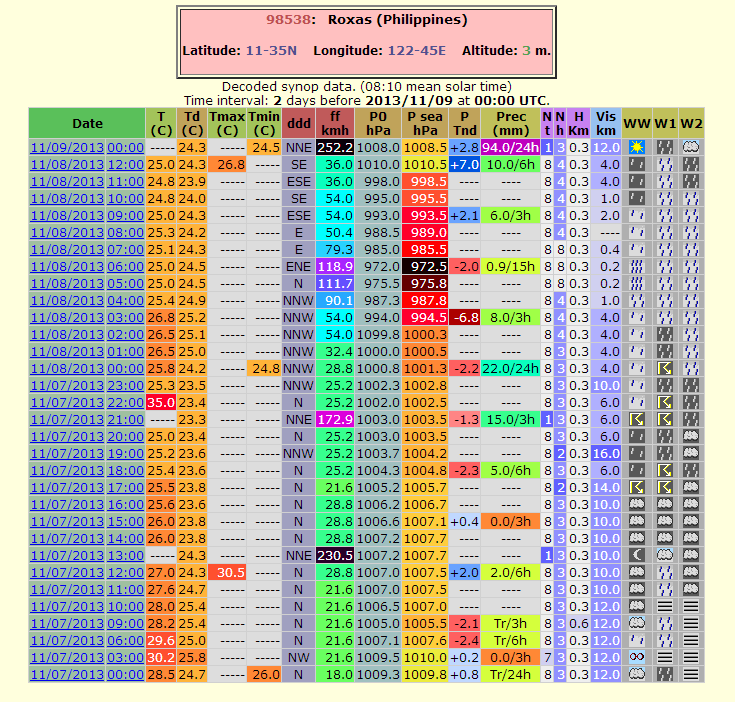Click the P sea hPa column header
The height and width of the screenshot is (702, 735).
pos(425,123)
